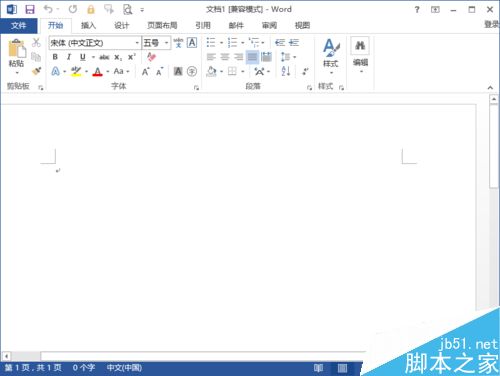This screenshot has height=376, width=500.
Task: Click the Shading paint bucket color button
Action: (211, 71)
